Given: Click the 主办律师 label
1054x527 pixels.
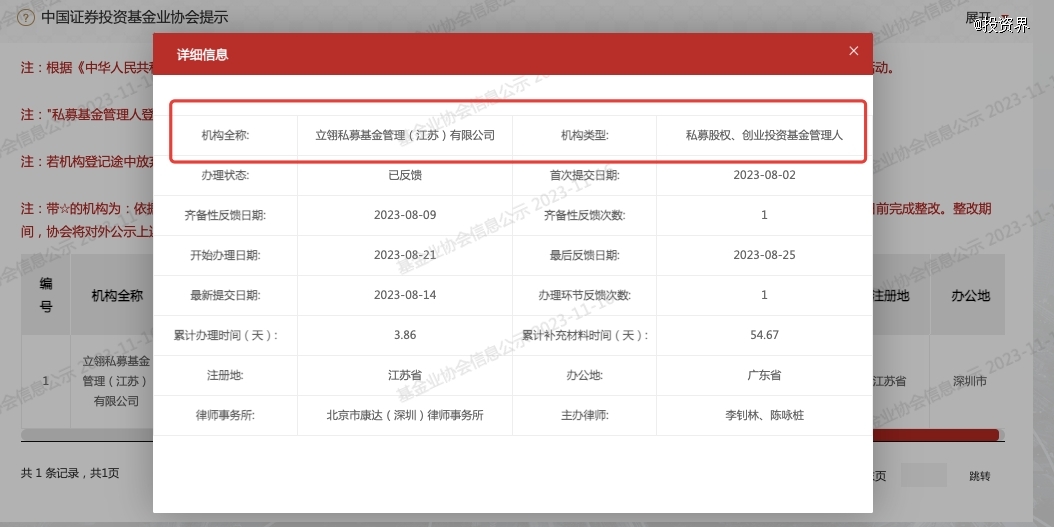Looking at the screenshot, I should pyautogui.click(x=585, y=415).
